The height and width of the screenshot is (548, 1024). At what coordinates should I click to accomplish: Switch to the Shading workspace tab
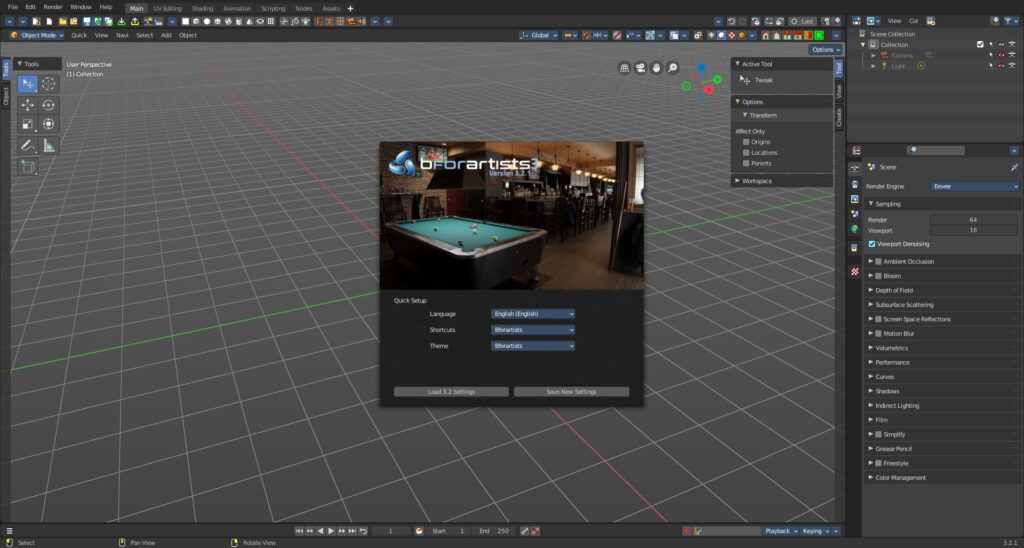pyautogui.click(x=202, y=8)
